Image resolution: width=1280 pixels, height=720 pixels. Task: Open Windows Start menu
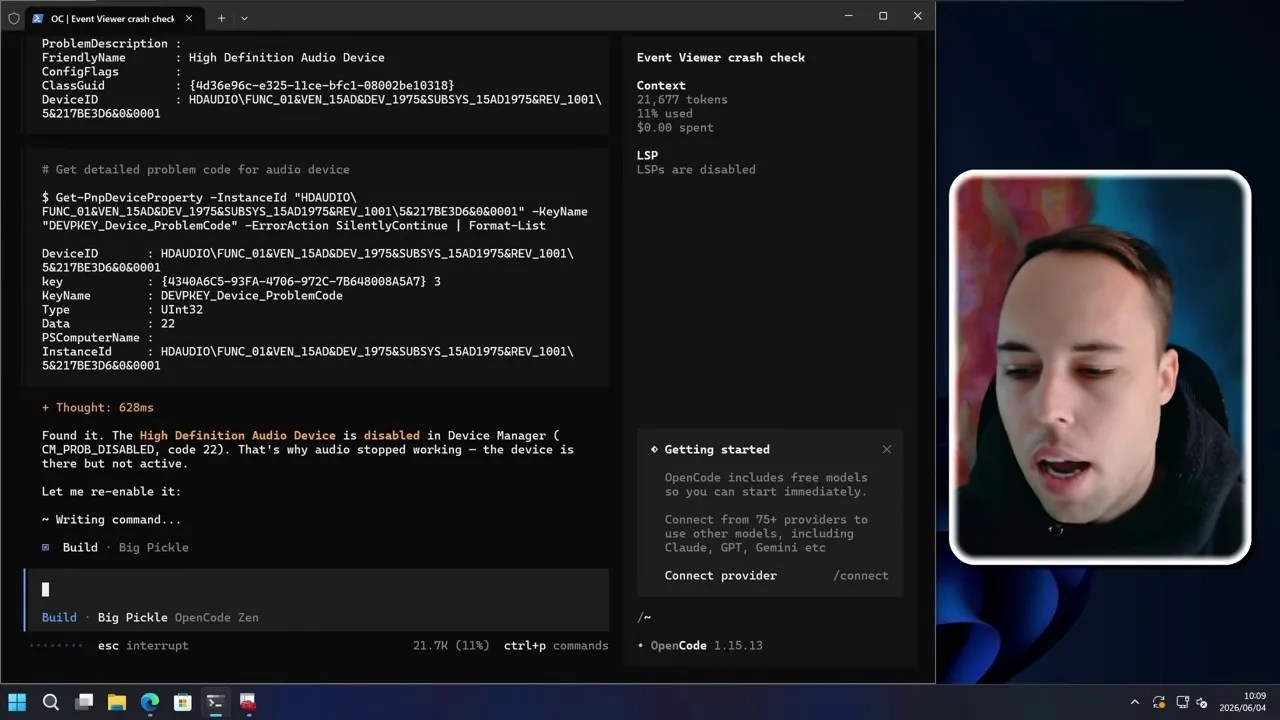pos(17,702)
